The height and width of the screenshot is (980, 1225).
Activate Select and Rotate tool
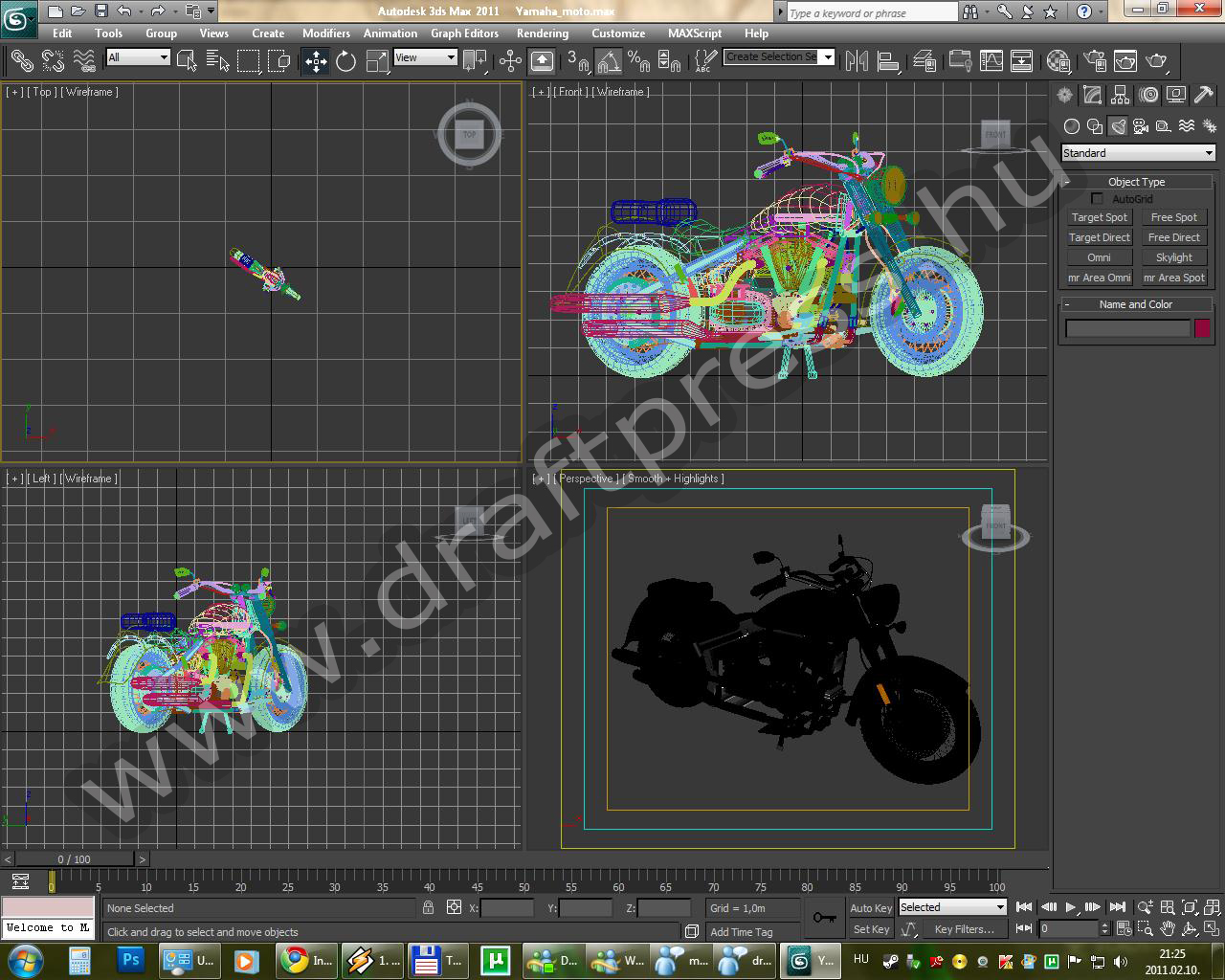346,61
